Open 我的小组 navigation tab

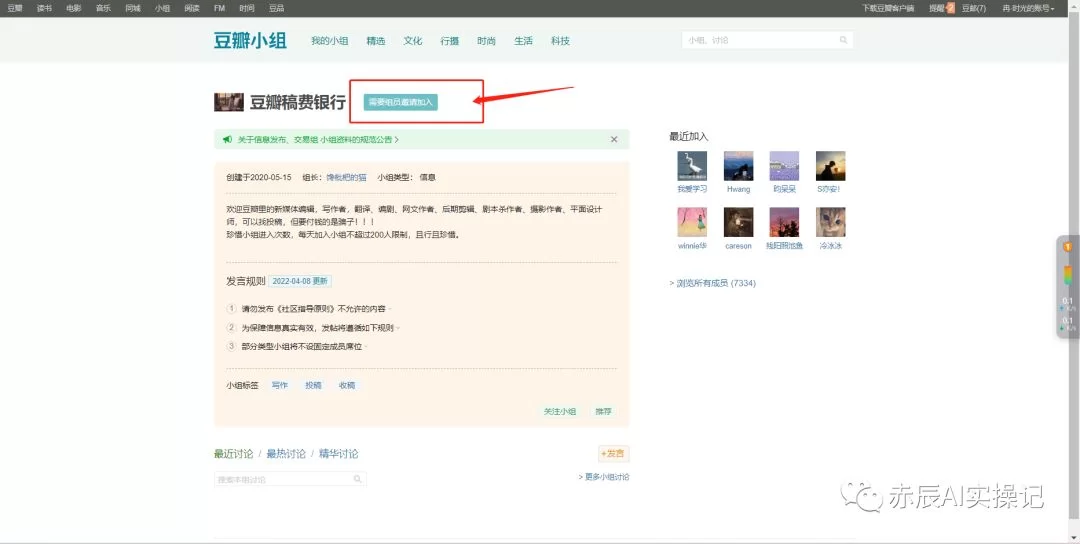pos(329,41)
